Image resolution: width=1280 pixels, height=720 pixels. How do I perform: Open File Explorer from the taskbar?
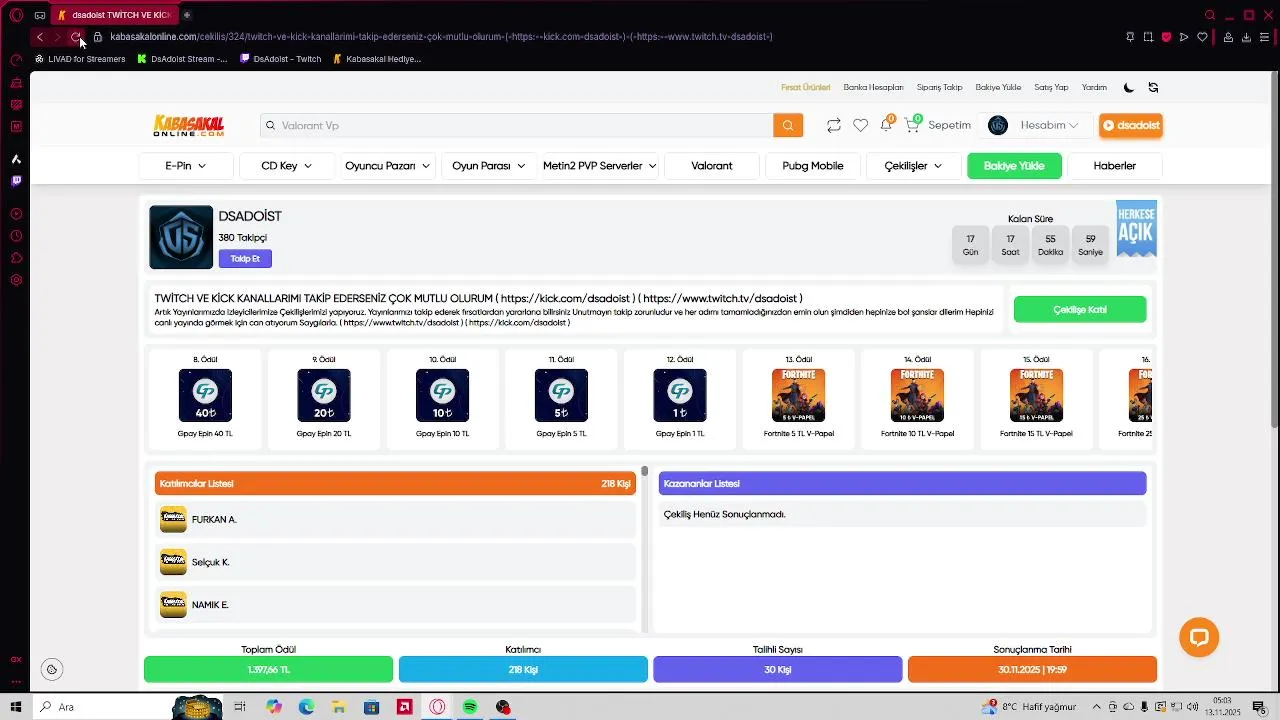pos(339,707)
